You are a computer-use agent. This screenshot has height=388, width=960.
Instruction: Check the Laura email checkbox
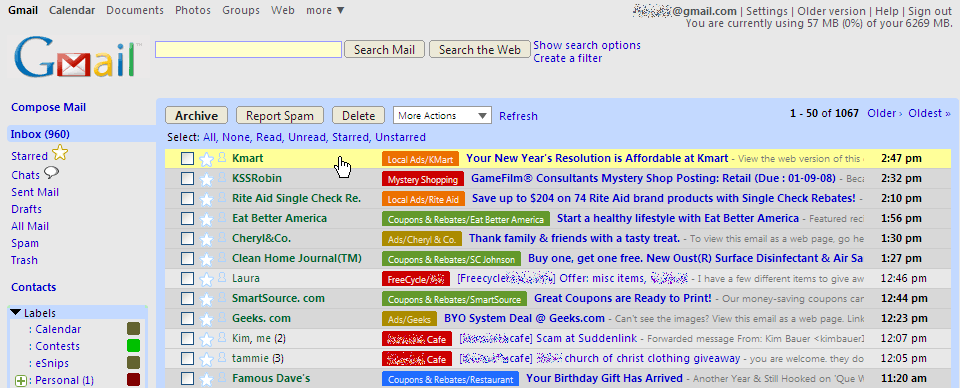(187, 279)
